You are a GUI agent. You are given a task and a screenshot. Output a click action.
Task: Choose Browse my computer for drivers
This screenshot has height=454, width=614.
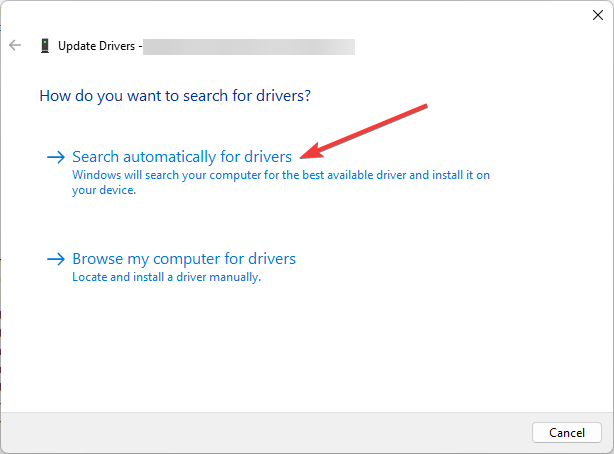tap(184, 259)
